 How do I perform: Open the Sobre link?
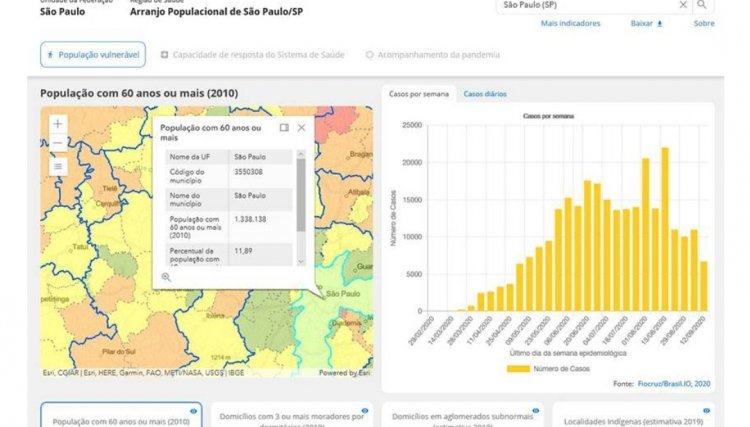click(x=704, y=23)
